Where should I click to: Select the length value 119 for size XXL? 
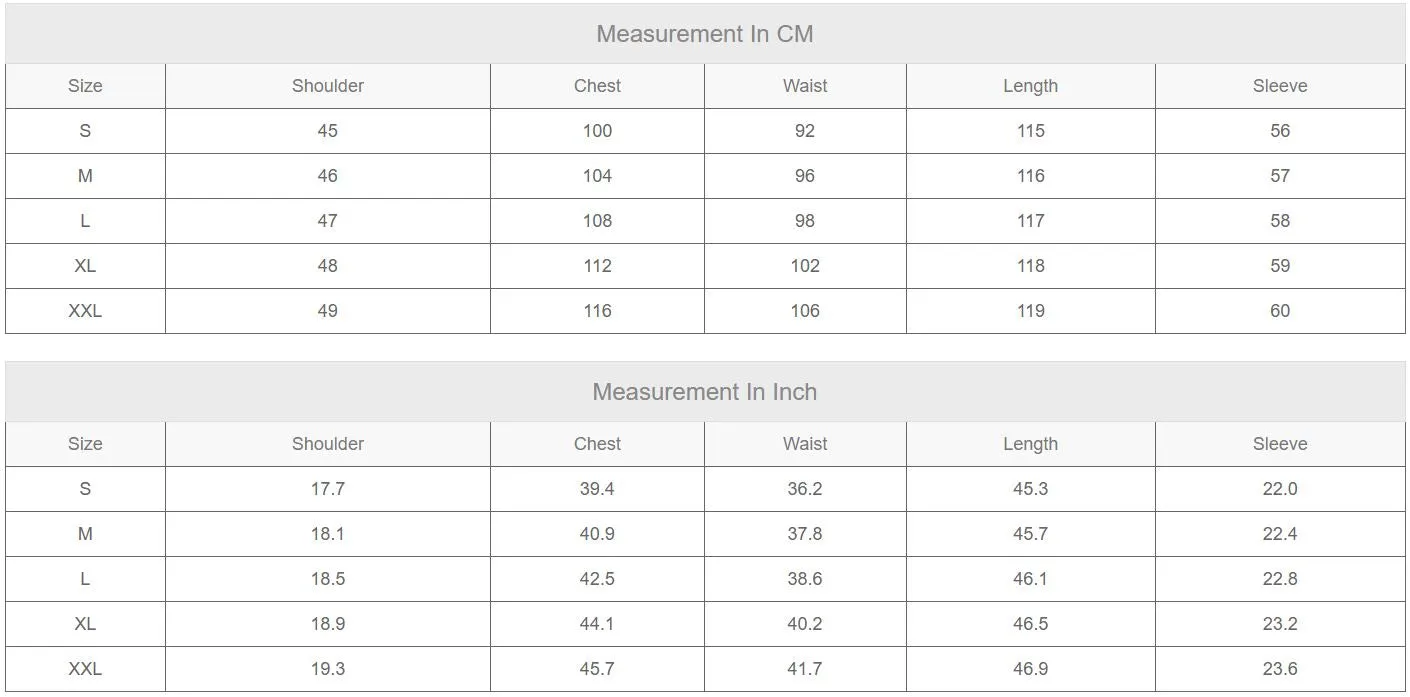(1030, 311)
